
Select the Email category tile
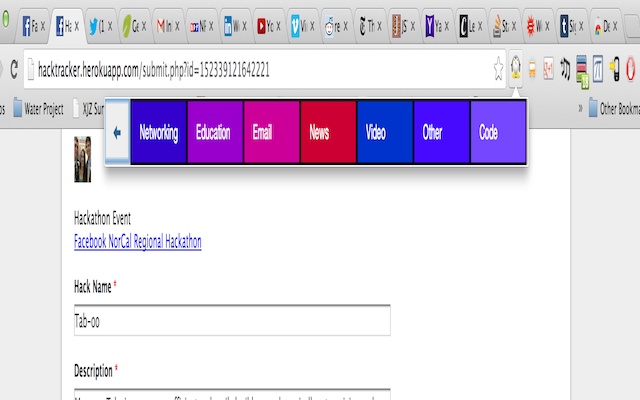pos(272,132)
